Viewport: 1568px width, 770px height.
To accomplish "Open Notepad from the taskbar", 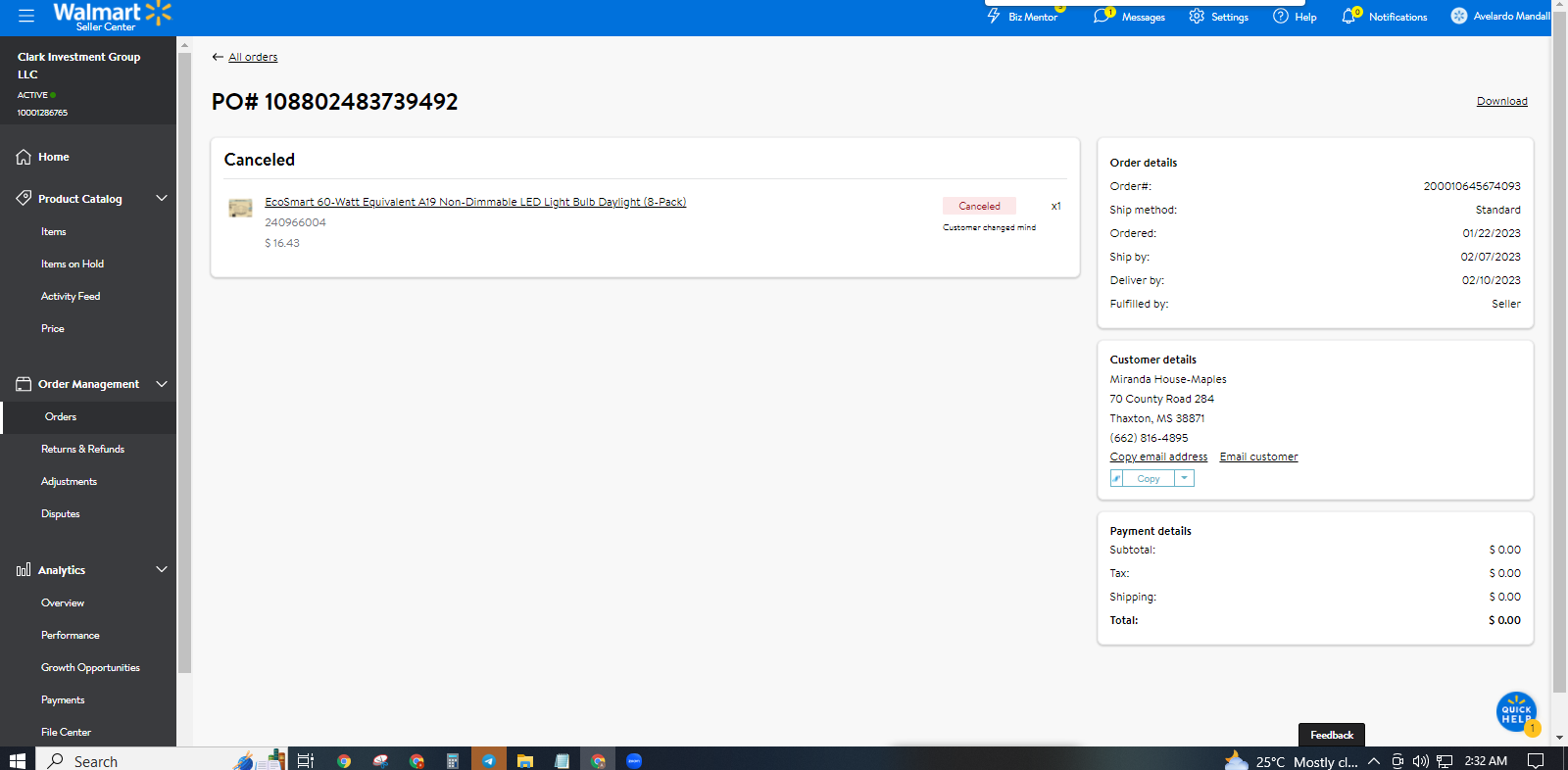I will [x=562, y=760].
